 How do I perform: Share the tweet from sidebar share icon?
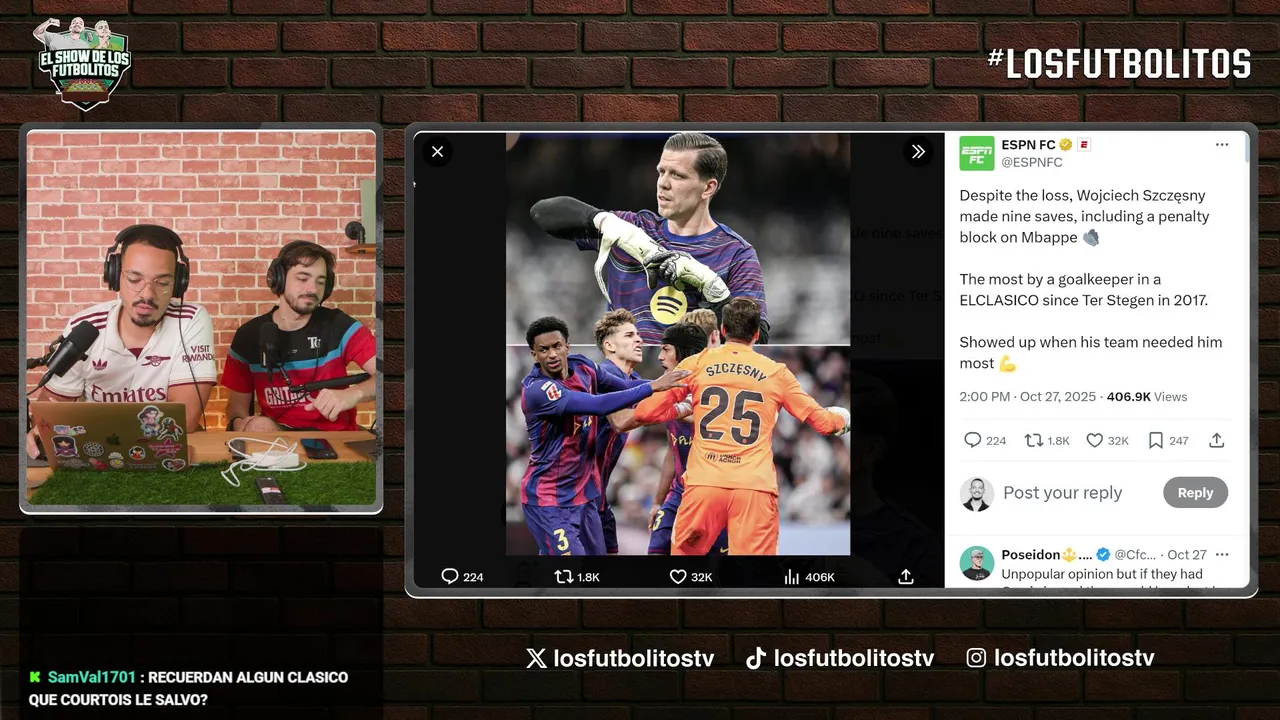(x=1216, y=440)
